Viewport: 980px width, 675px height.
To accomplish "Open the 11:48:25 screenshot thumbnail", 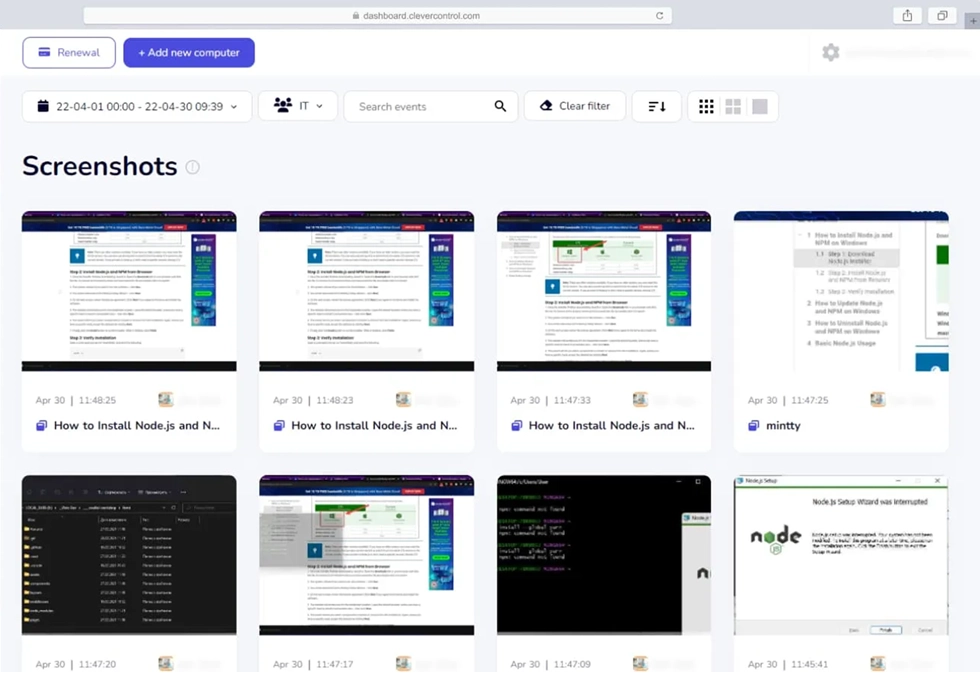I will [129, 291].
